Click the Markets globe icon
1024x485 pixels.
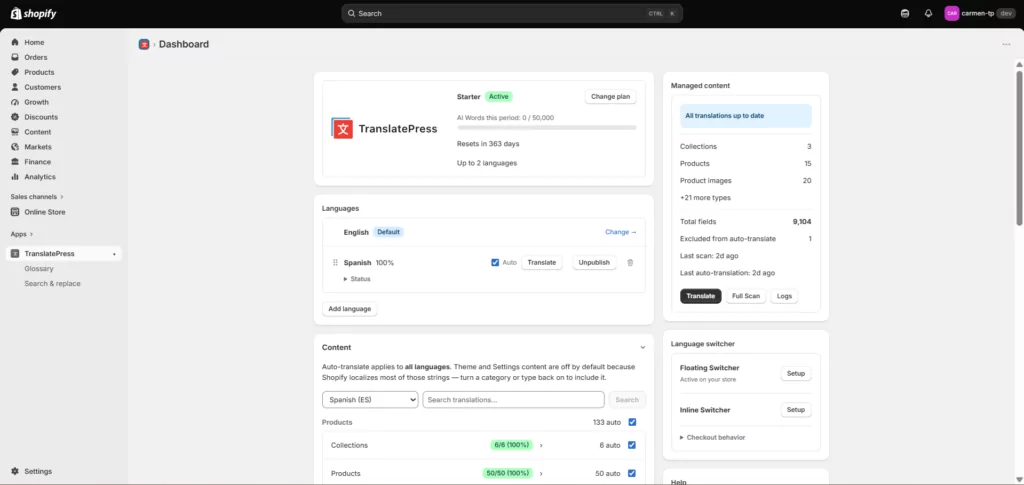click(15, 147)
